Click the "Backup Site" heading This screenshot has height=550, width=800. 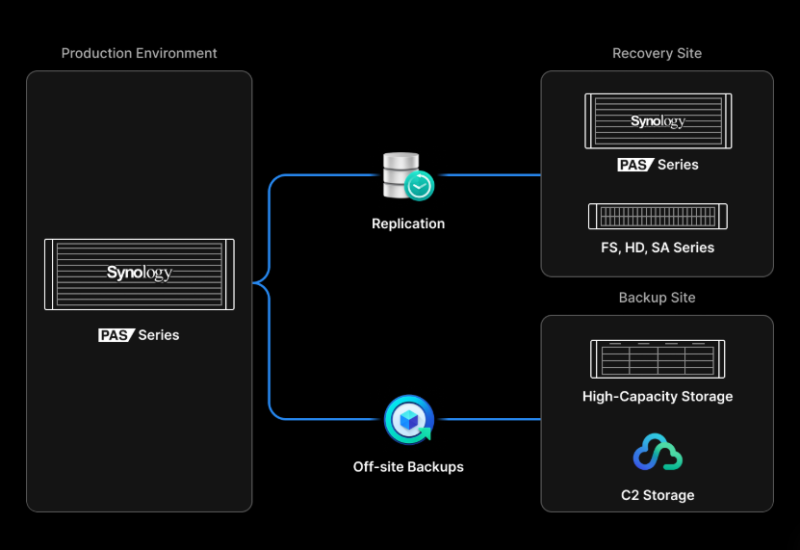[x=657, y=297]
